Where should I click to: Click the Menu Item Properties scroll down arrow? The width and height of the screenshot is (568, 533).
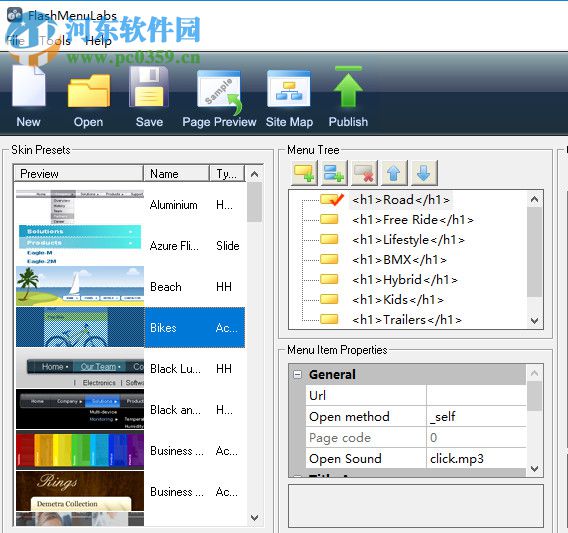pos(535,469)
